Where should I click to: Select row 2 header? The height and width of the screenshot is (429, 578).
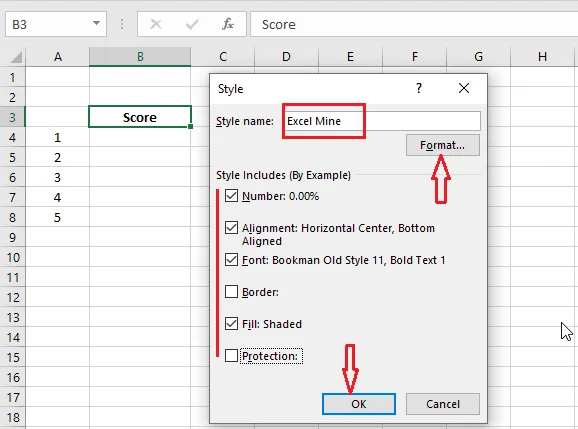13,97
